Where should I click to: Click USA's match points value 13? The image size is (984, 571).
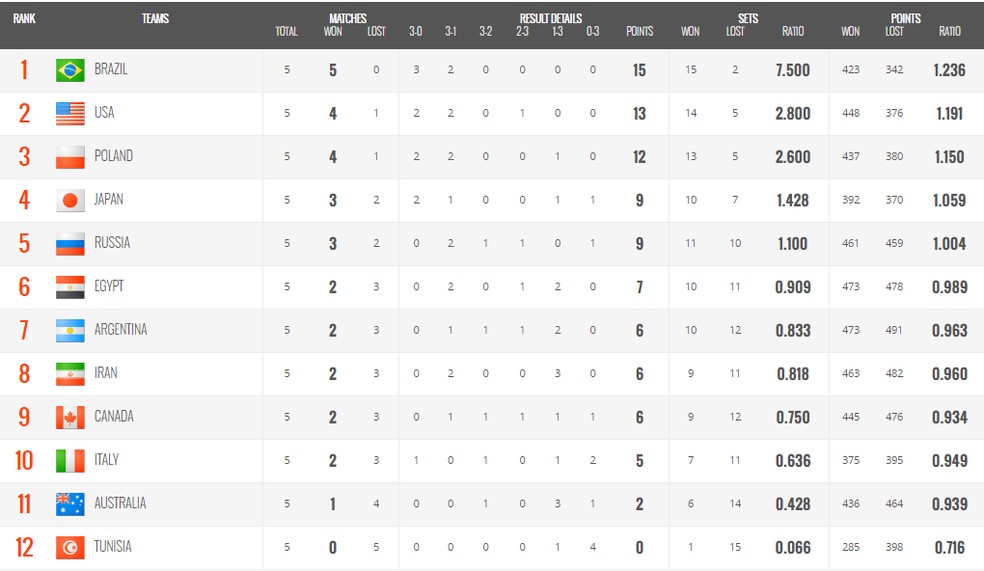(x=639, y=114)
